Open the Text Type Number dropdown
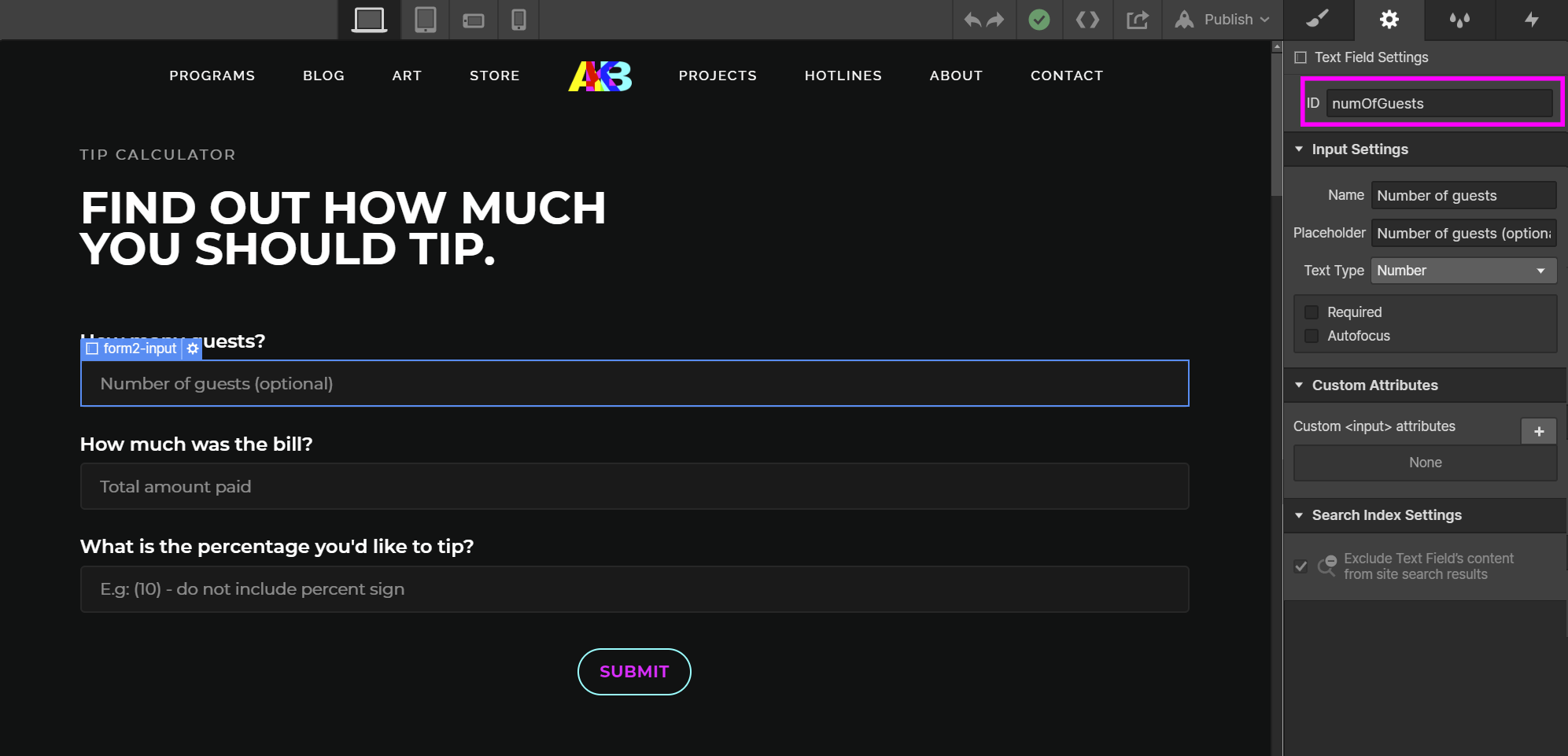 (x=1463, y=271)
